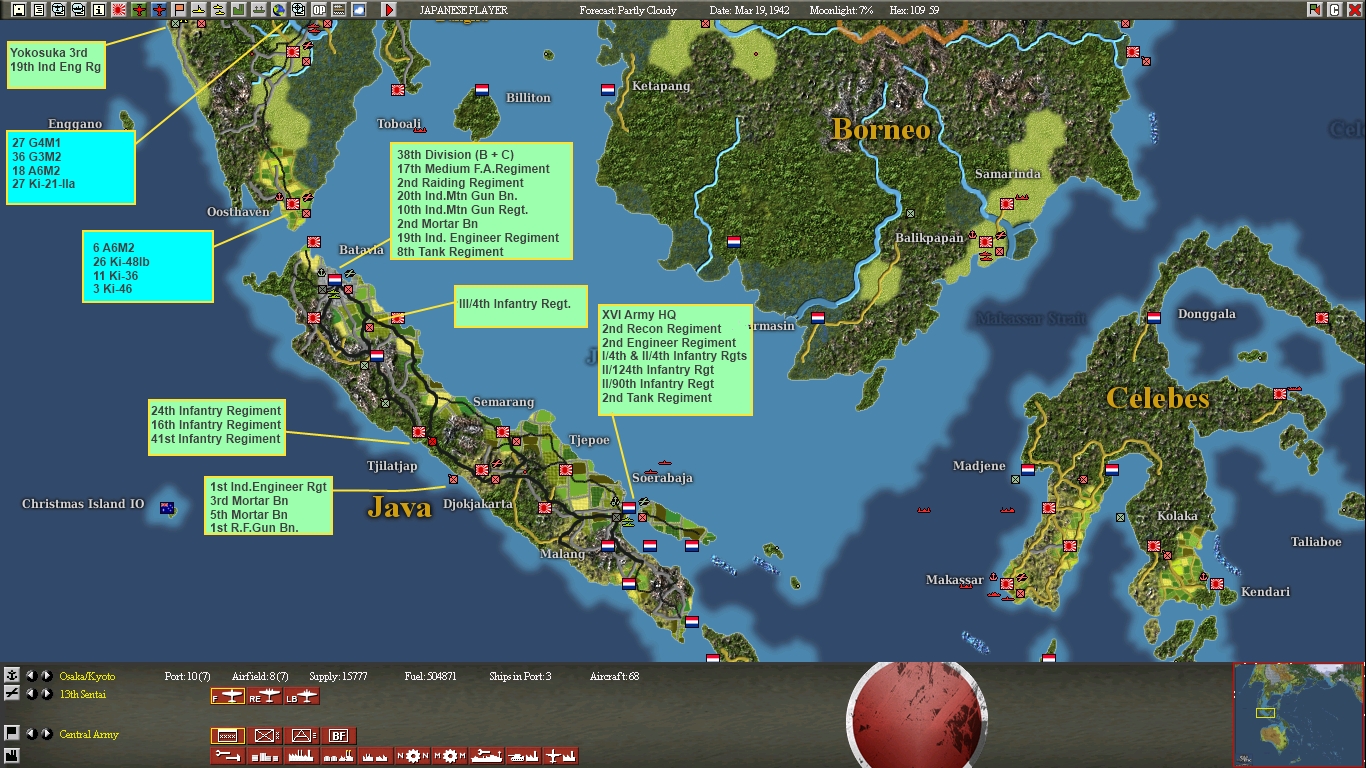Screen dimensions: 1366x768
Task: Click the world minimap thumbnail
Action: tap(1298, 713)
